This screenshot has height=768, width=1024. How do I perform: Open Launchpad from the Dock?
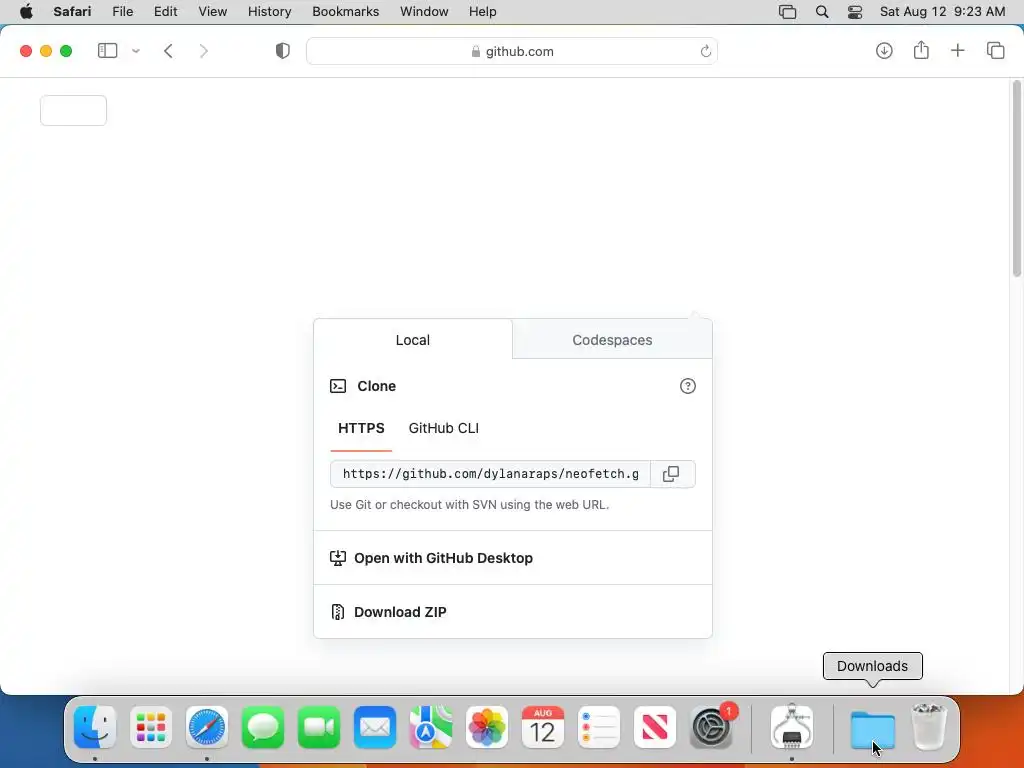pos(151,728)
